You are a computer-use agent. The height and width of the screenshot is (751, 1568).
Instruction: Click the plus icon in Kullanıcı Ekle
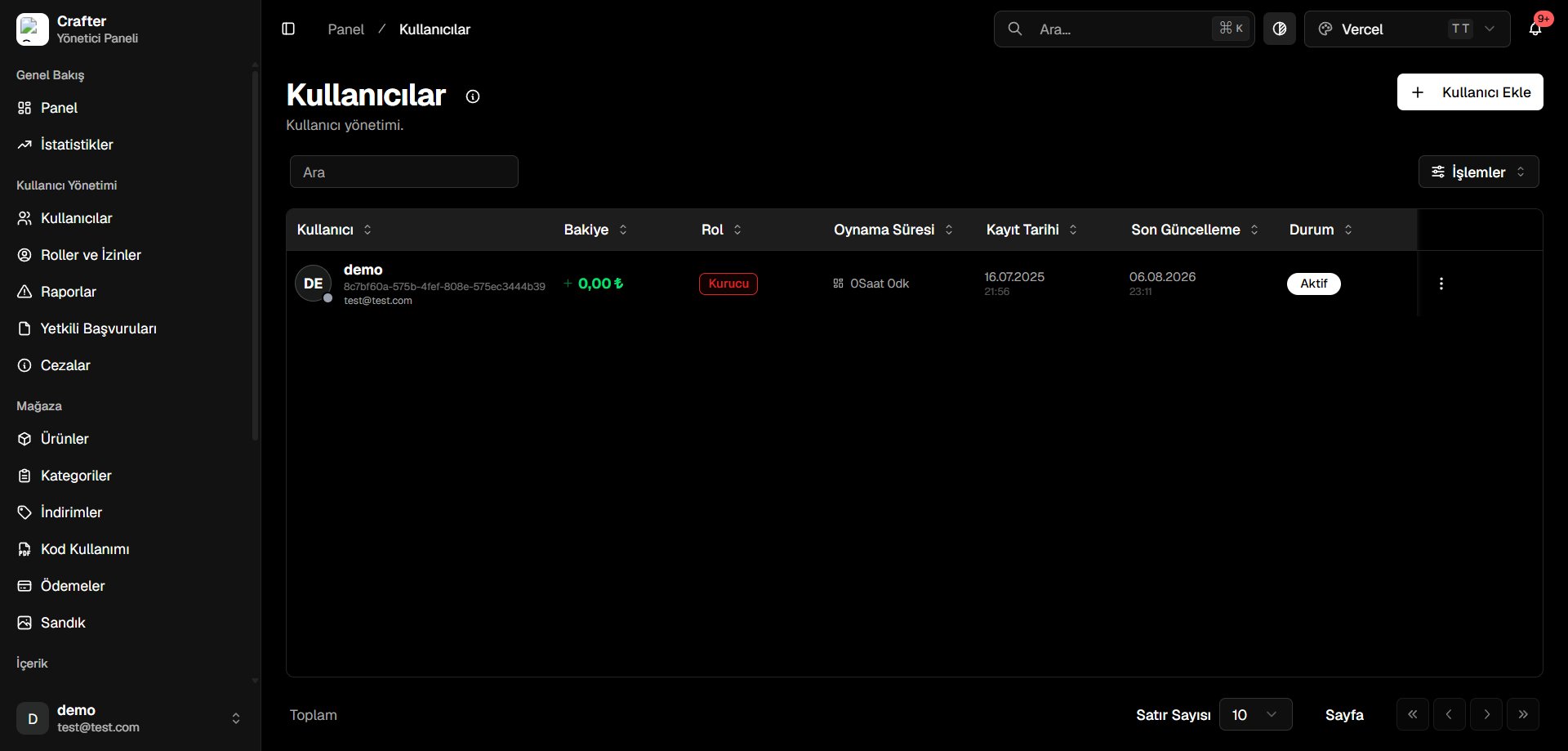tap(1418, 92)
